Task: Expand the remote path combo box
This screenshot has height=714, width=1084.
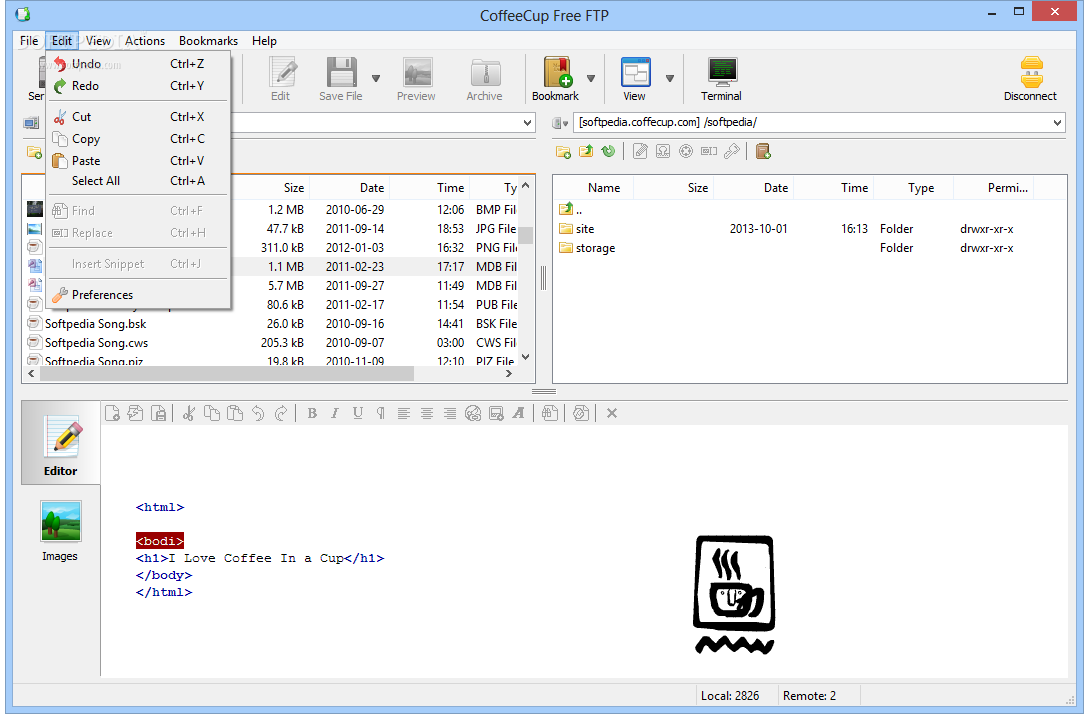Action: point(1058,123)
